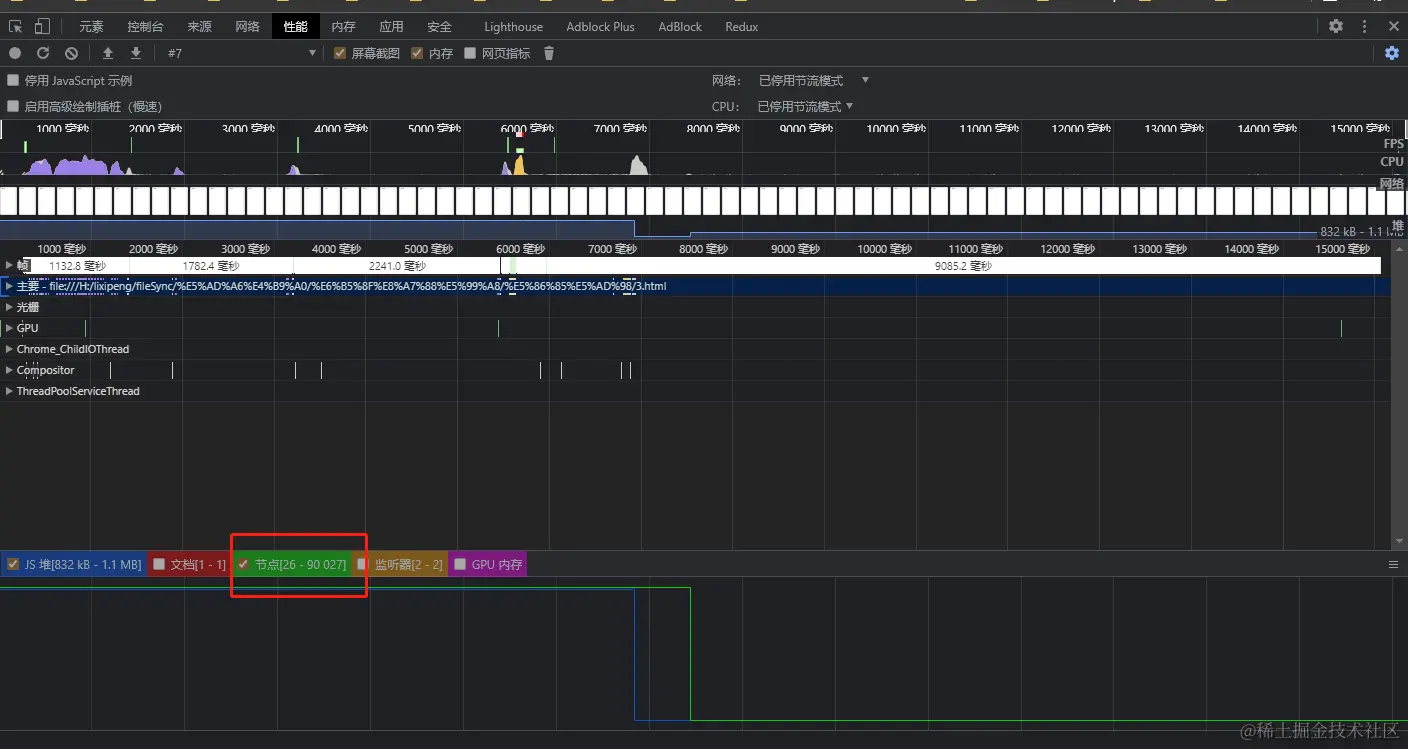Expand the 主要 main thread track
This screenshot has width=1408, height=749.
(10, 286)
